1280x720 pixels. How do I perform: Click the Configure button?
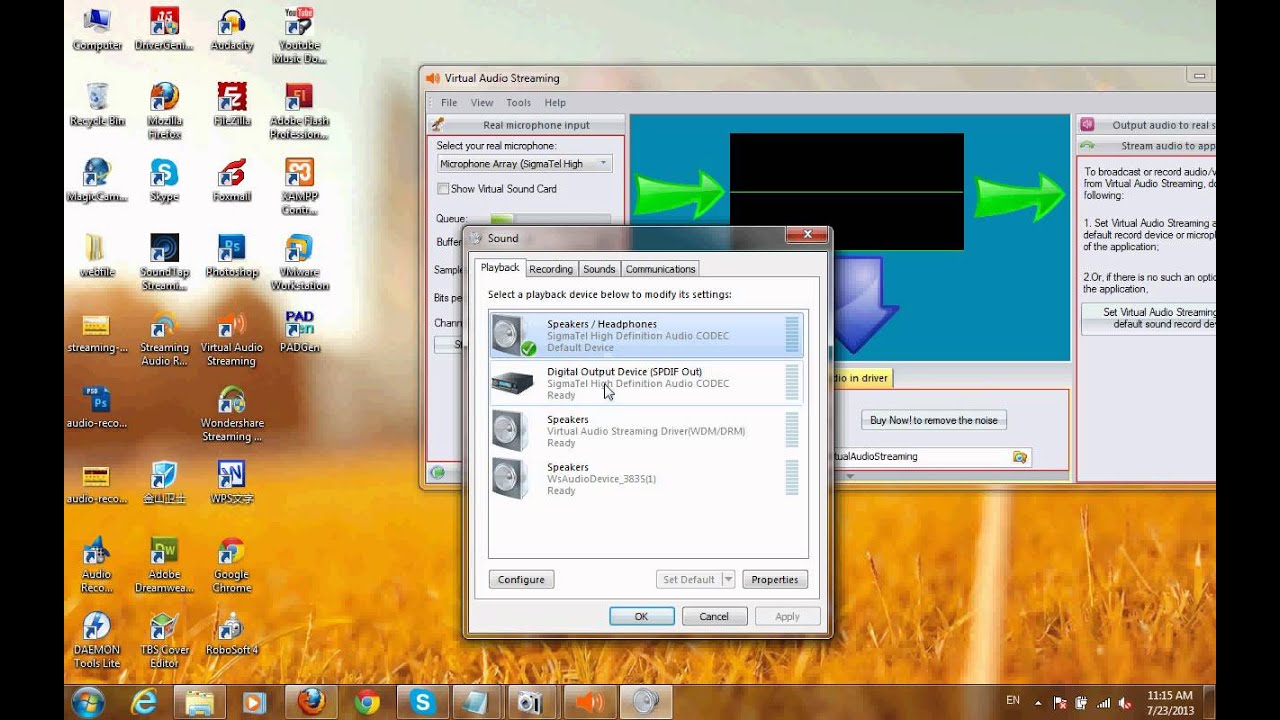(x=521, y=579)
